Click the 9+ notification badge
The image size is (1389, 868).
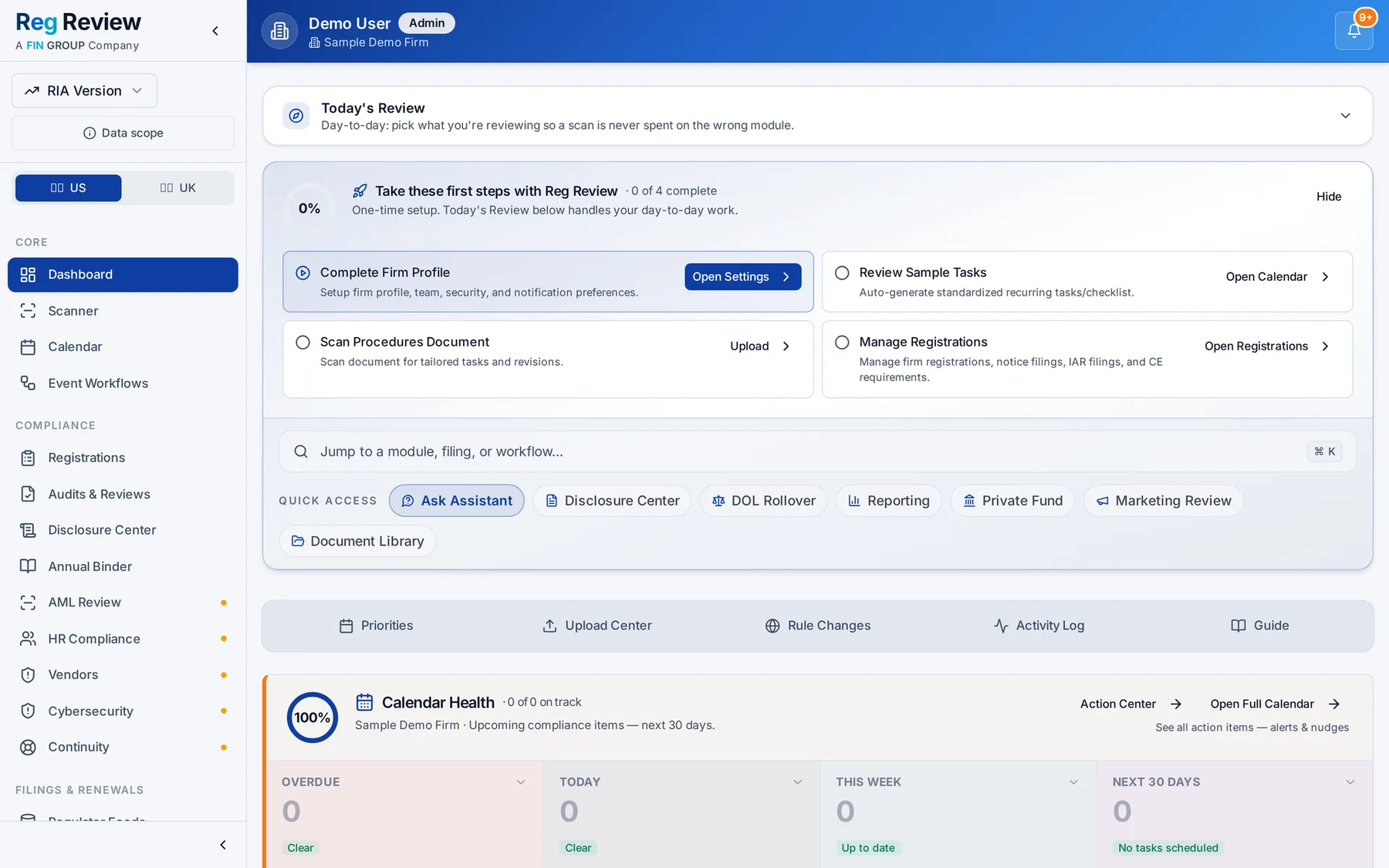pos(1366,17)
